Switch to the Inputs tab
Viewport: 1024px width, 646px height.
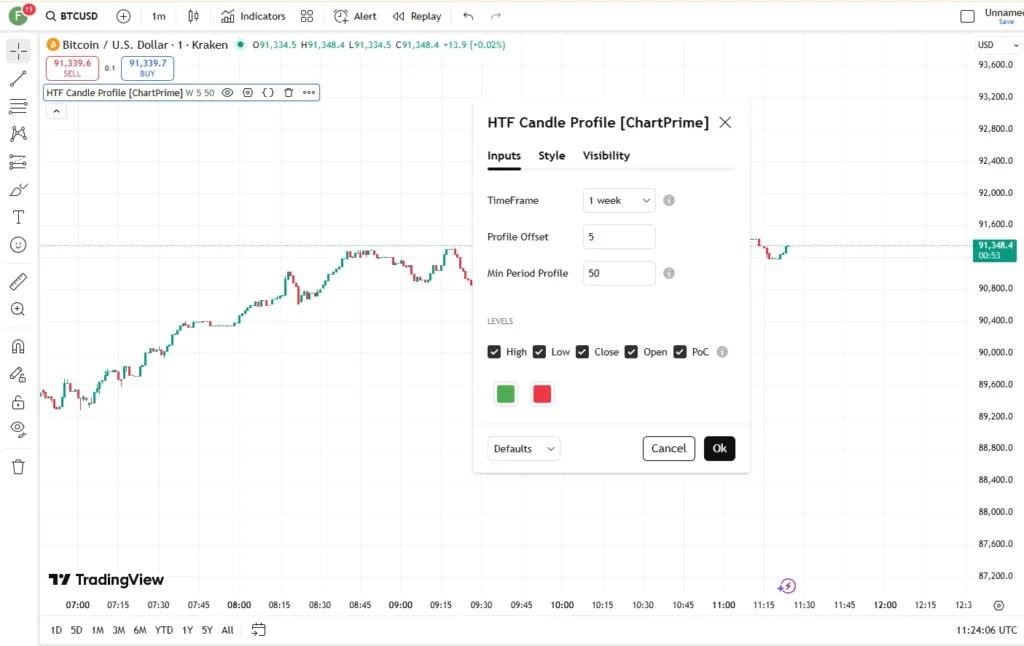504,155
